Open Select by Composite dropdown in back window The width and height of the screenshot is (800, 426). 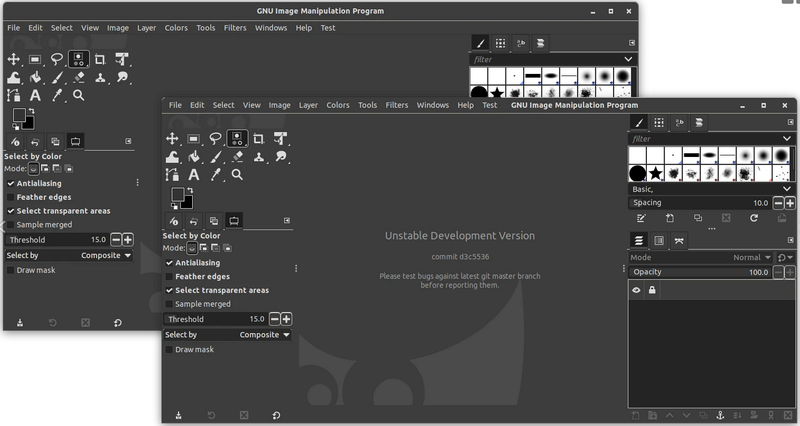click(x=68, y=255)
